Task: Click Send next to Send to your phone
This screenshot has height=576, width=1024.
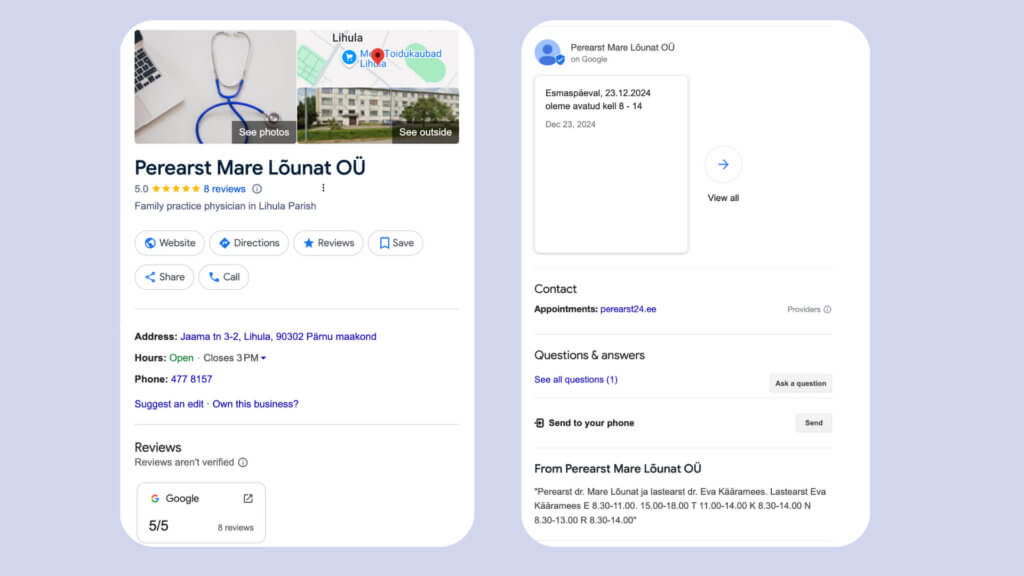Action: click(x=813, y=423)
